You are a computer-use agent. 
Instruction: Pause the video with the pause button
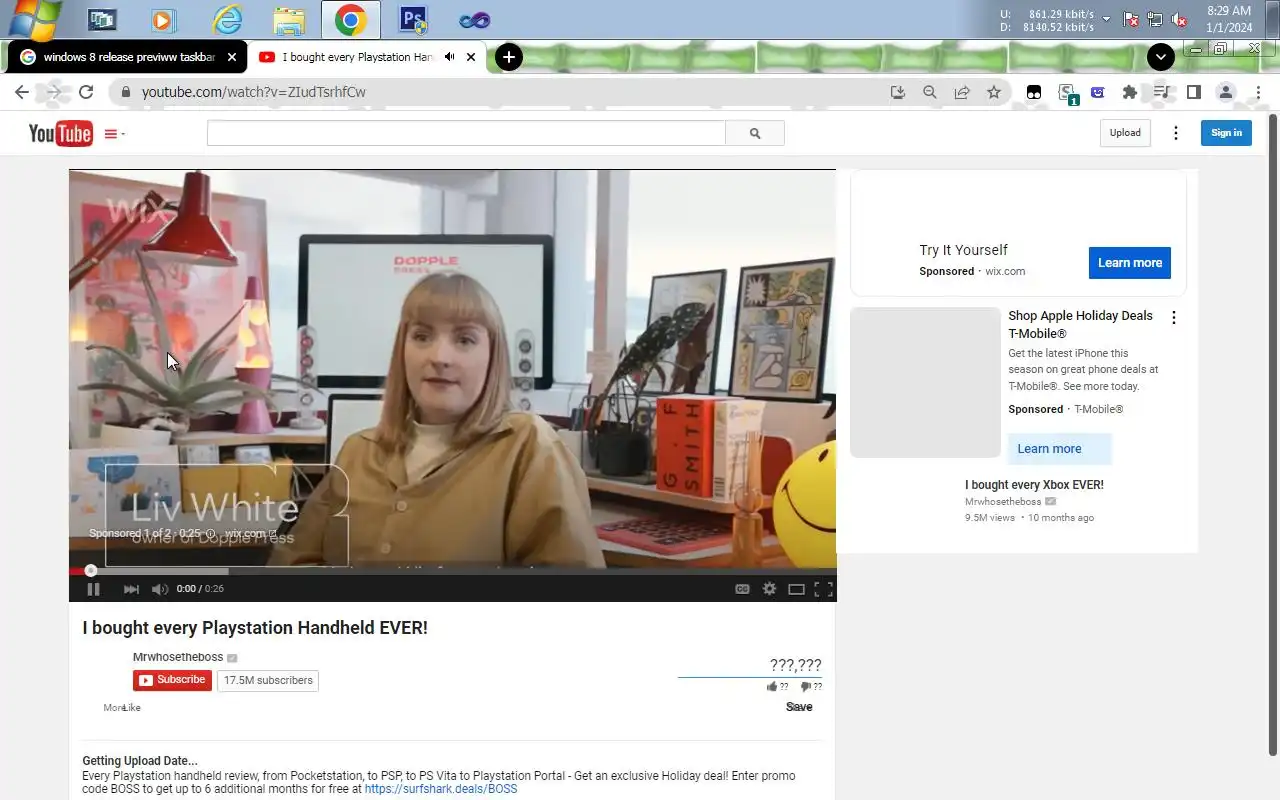(x=93, y=589)
